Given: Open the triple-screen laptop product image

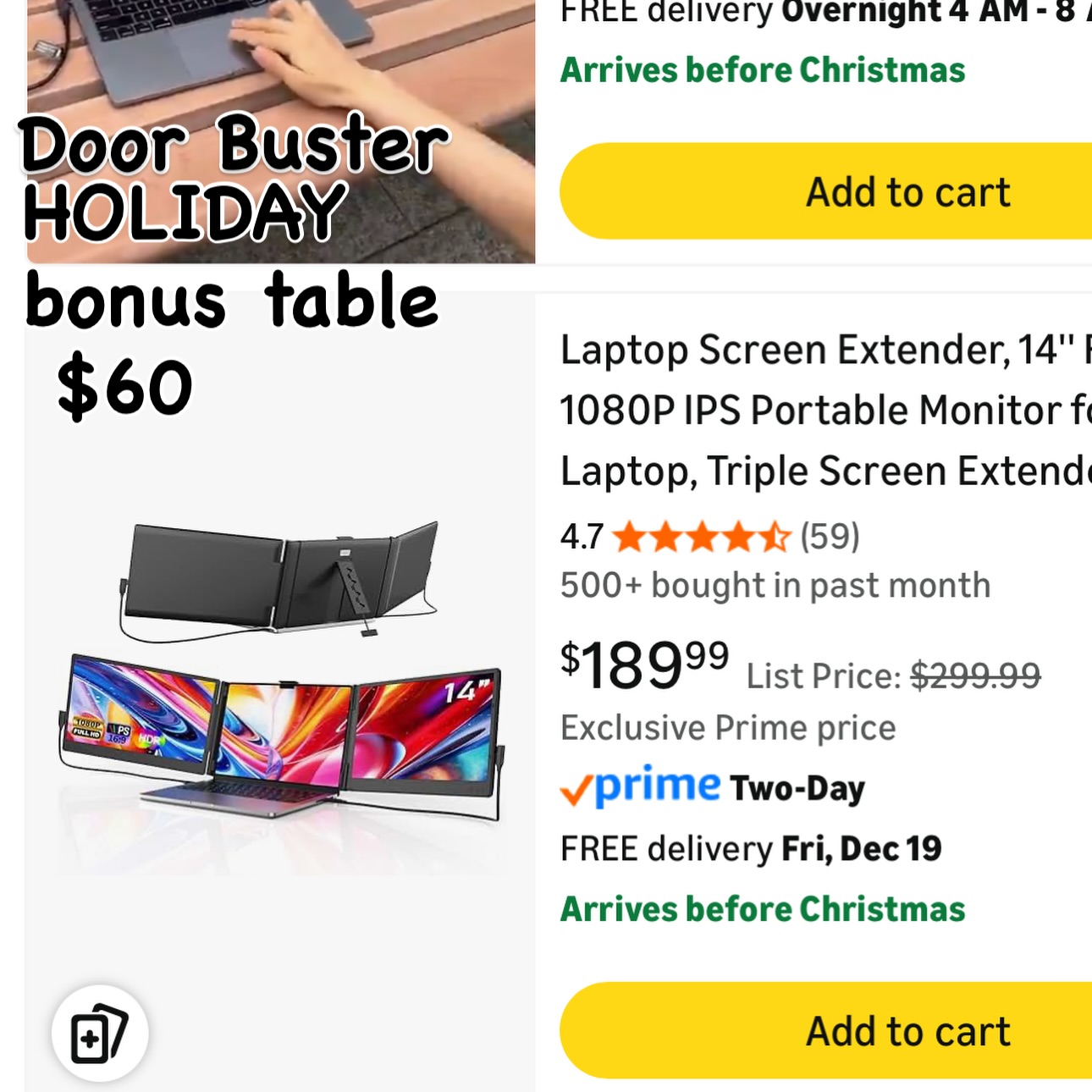Looking at the screenshot, I should [x=280, y=736].
